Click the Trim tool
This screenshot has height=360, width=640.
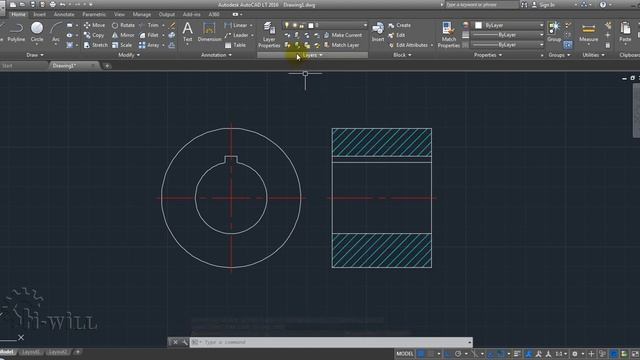(149, 25)
